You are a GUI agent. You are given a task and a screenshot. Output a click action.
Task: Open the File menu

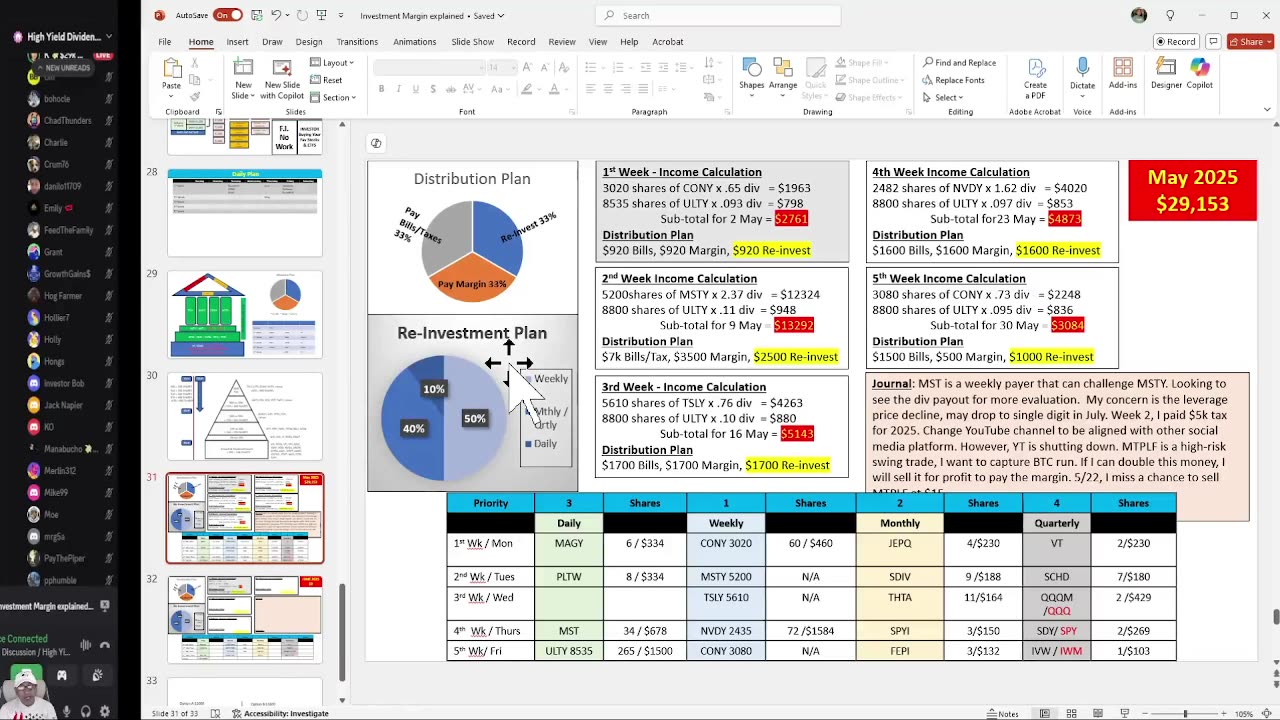164,42
